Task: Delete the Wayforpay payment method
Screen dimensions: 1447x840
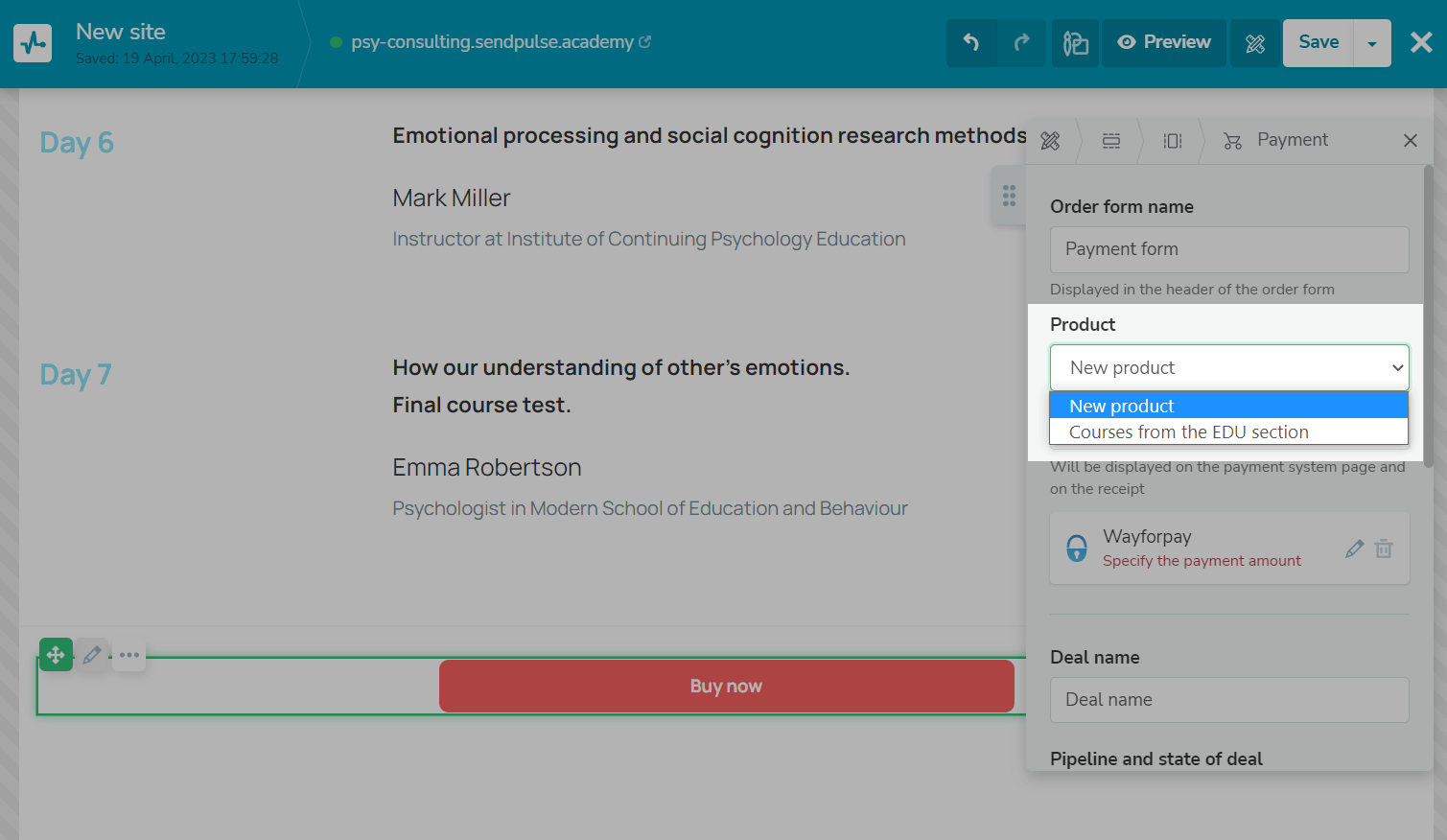Action: [1384, 548]
